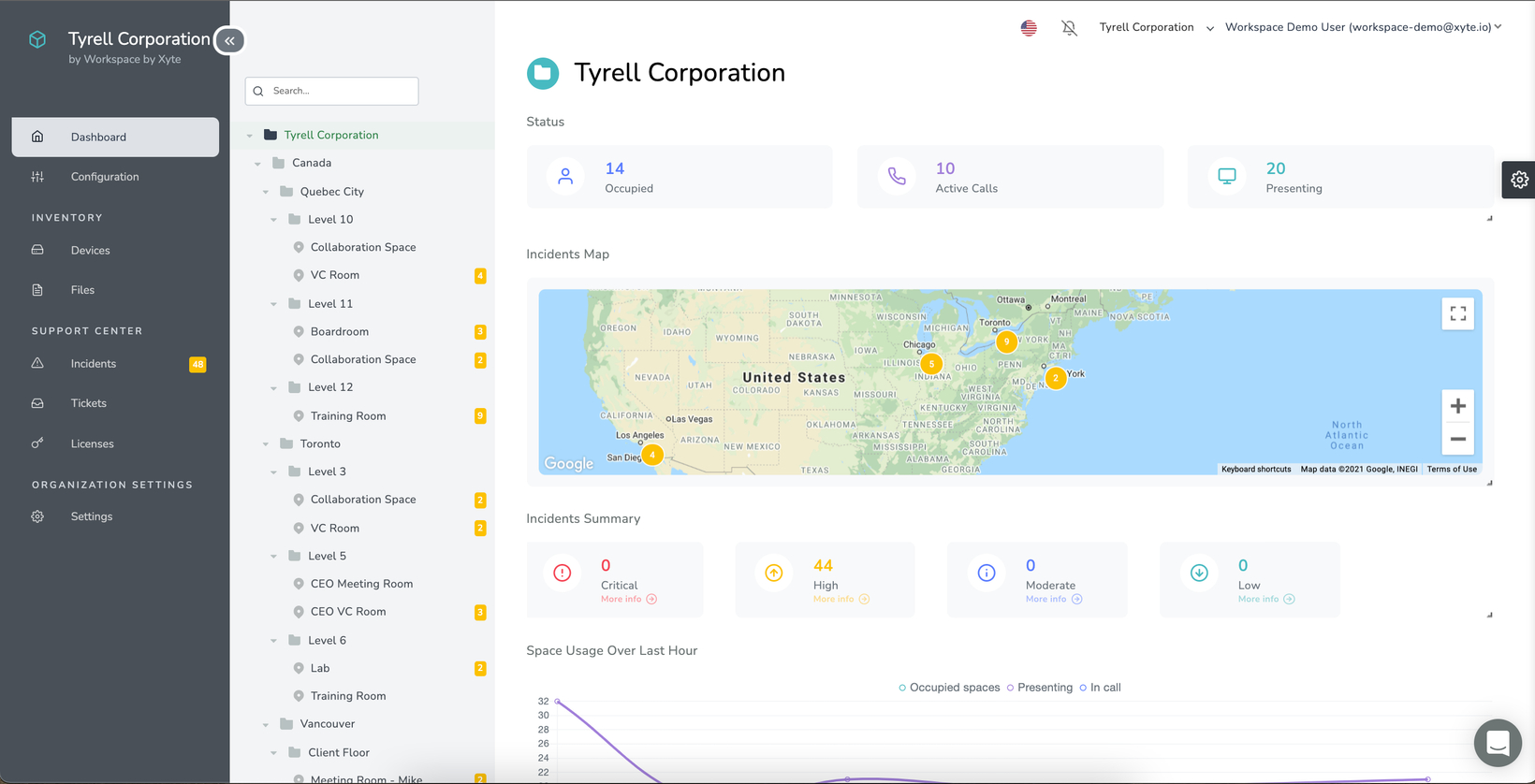1535x784 pixels.
Task: Collapse the Tyrell Corporation root node
Action: (x=250, y=136)
